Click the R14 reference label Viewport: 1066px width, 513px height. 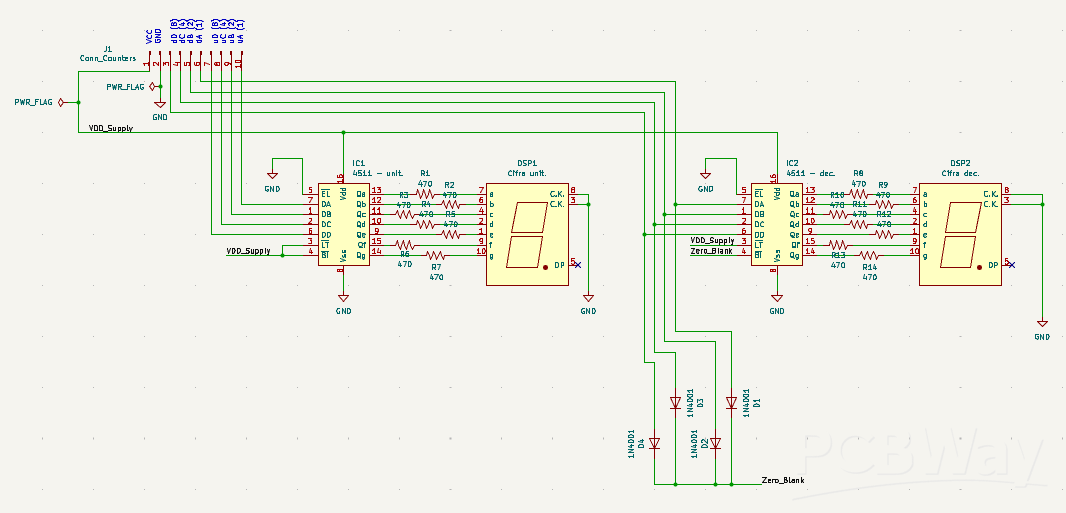click(870, 267)
